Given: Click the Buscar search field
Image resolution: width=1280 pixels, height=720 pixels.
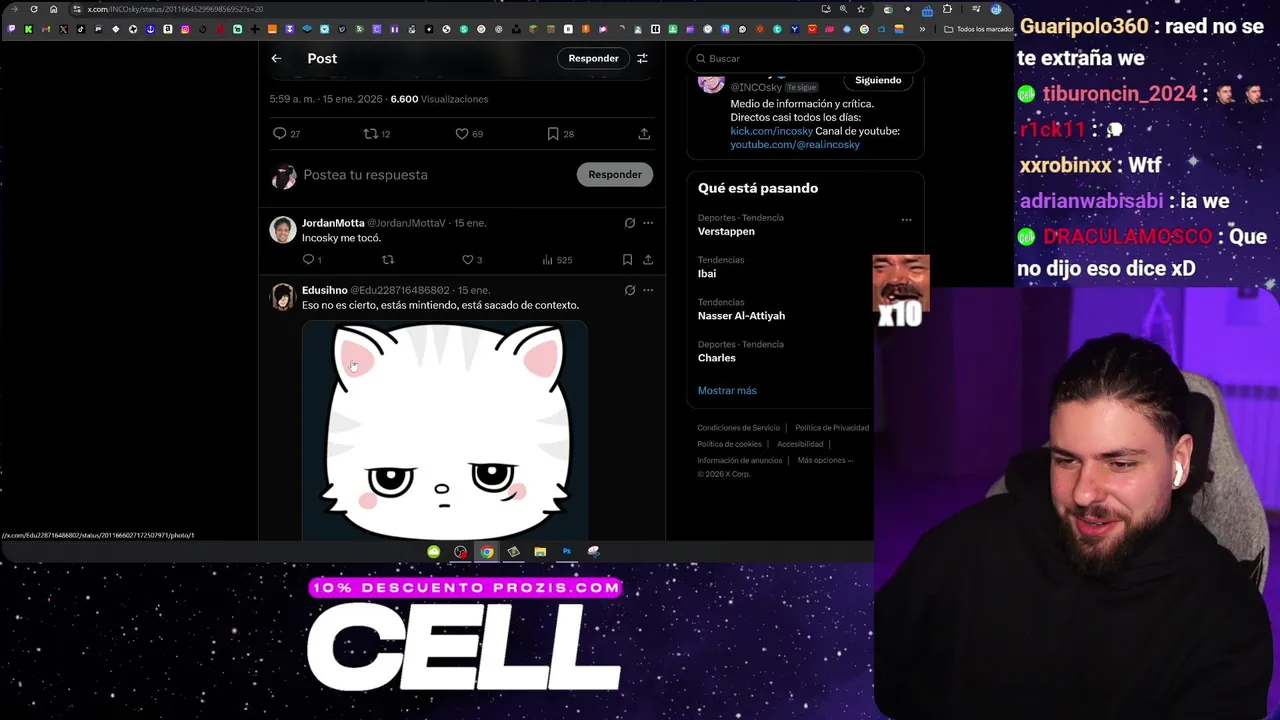Looking at the screenshot, I should pos(805,58).
